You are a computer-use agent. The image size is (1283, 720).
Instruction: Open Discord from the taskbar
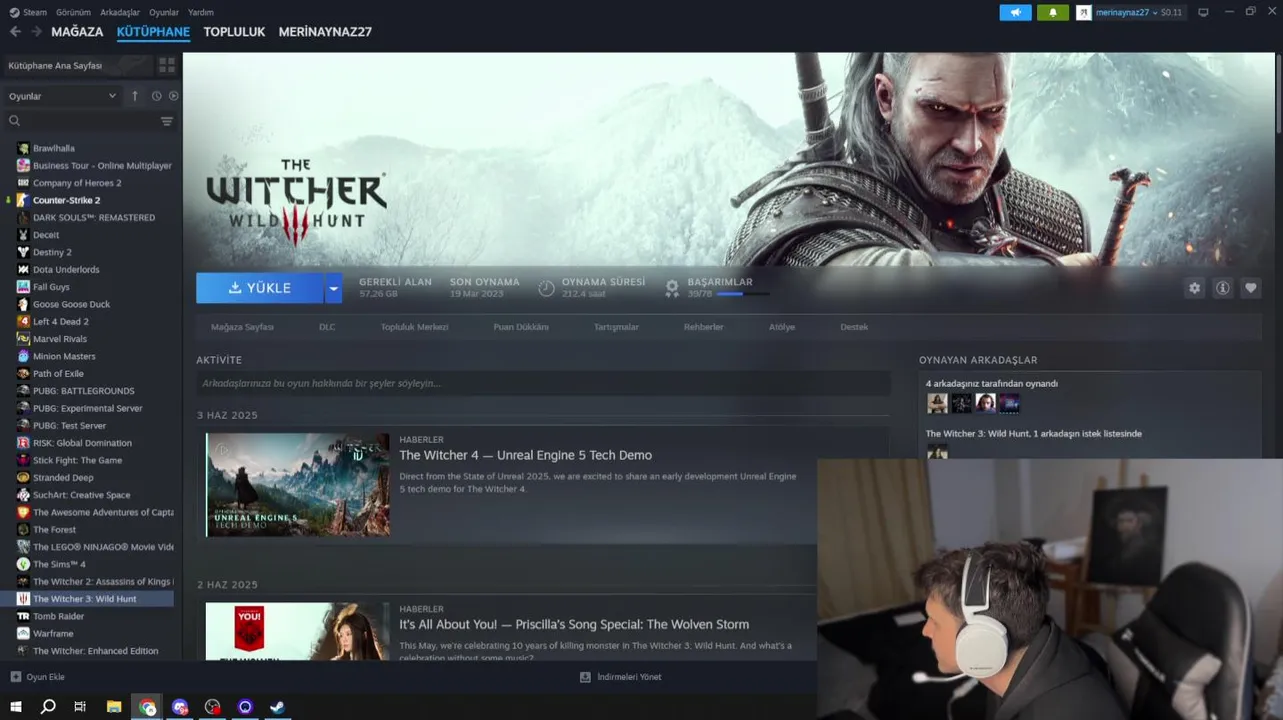coord(180,707)
